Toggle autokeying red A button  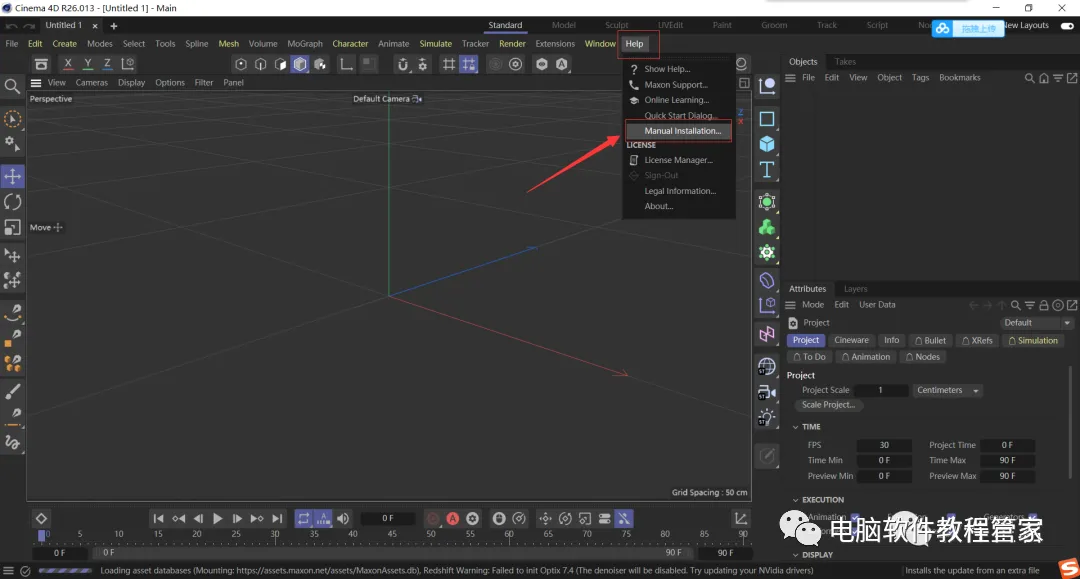point(453,518)
